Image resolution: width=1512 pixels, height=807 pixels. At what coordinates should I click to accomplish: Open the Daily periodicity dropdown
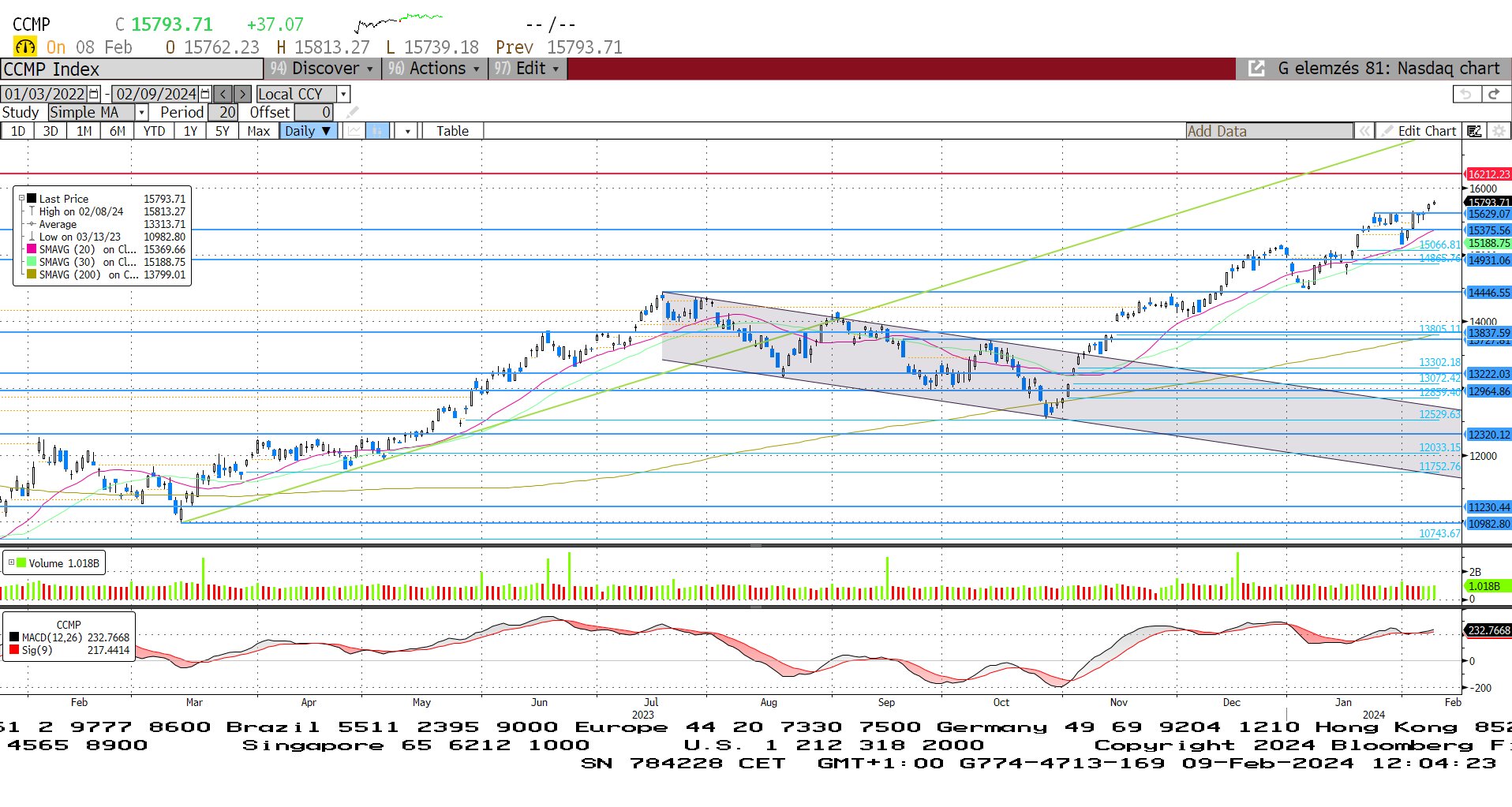click(309, 131)
